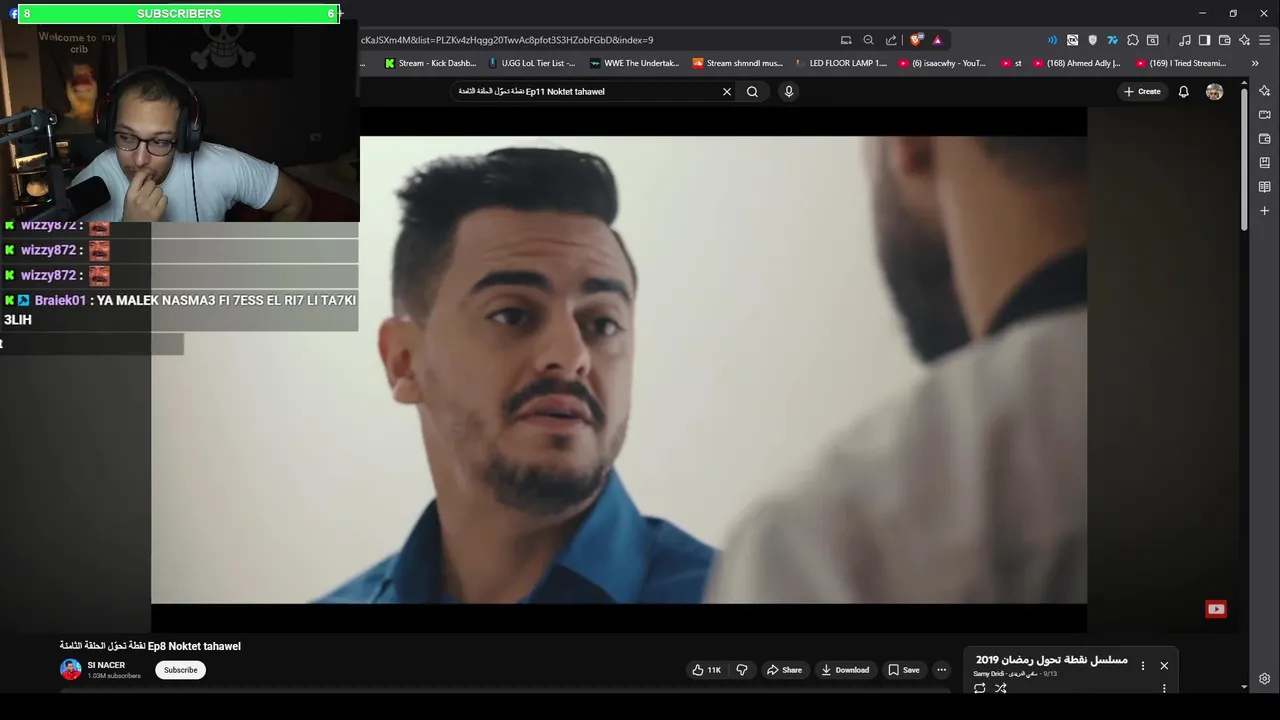This screenshot has width=1280, height=720.
Task: Dislike the video
Action: click(x=742, y=670)
